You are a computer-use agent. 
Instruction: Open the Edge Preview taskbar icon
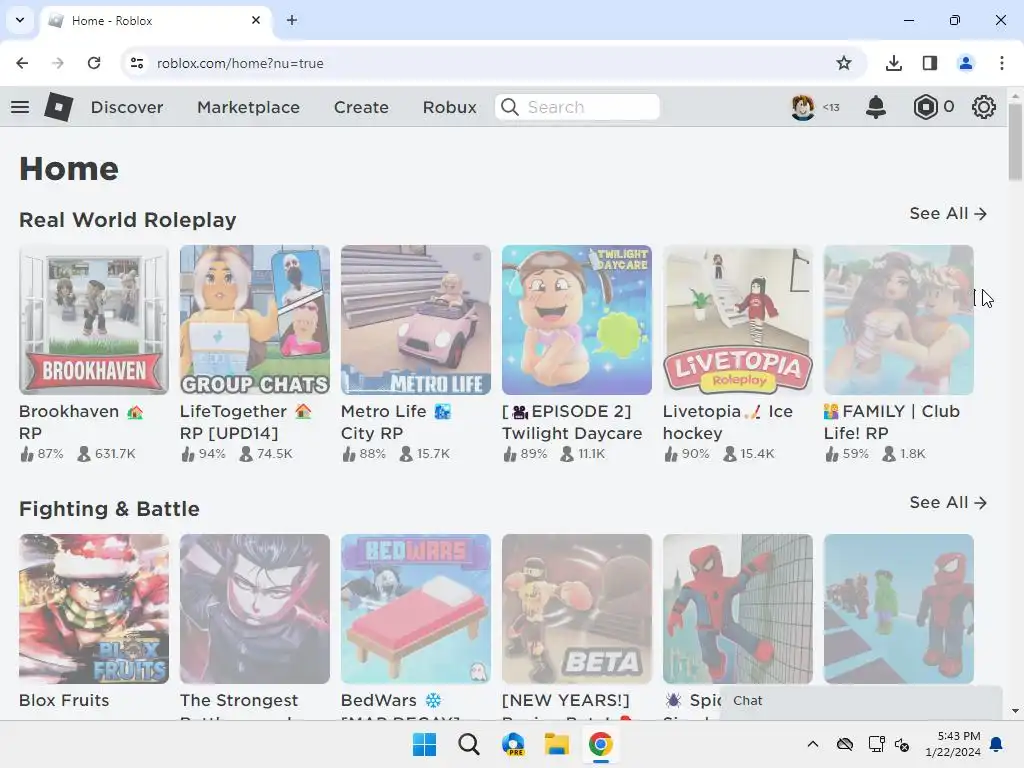(513, 744)
